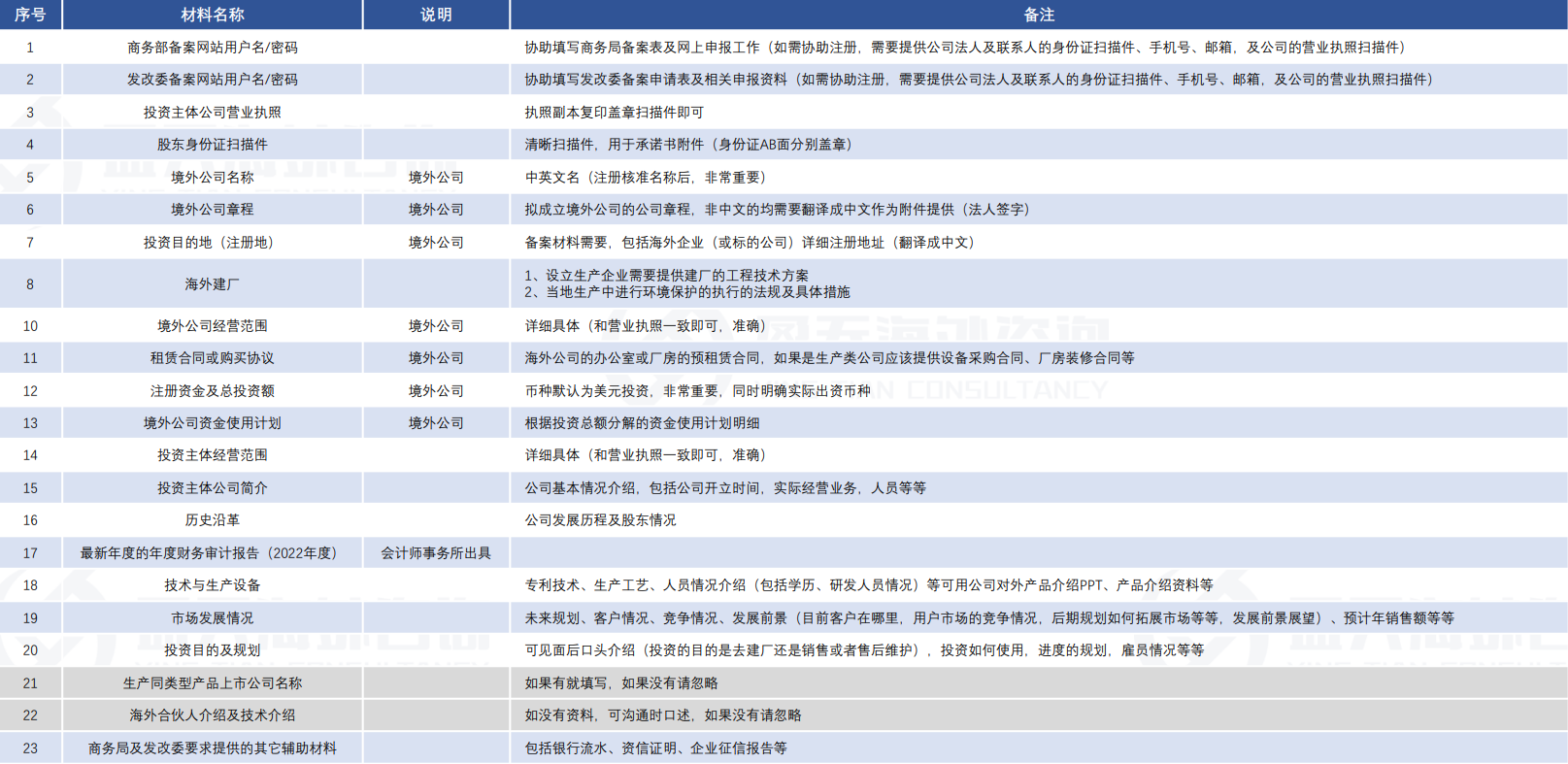
Task: Select the 说明 column header
Action: coord(436,15)
